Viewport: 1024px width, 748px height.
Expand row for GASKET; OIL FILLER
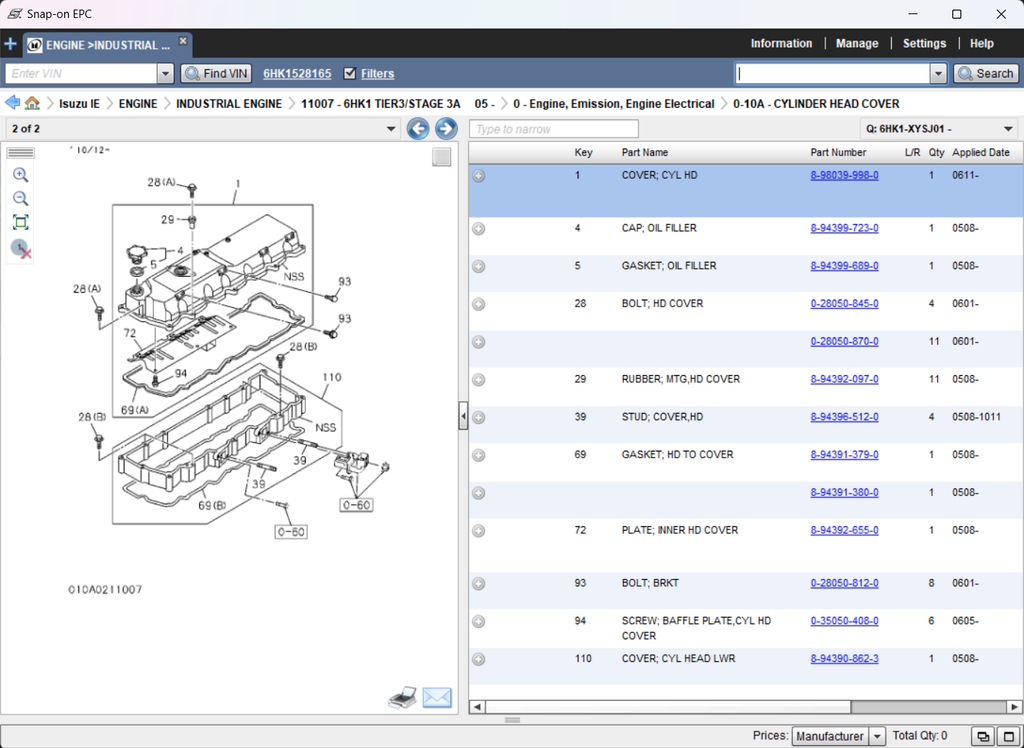pyautogui.click(x=479, y=267)
